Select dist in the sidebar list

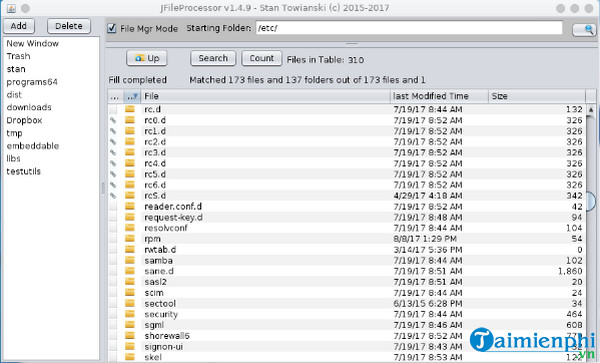14,95
